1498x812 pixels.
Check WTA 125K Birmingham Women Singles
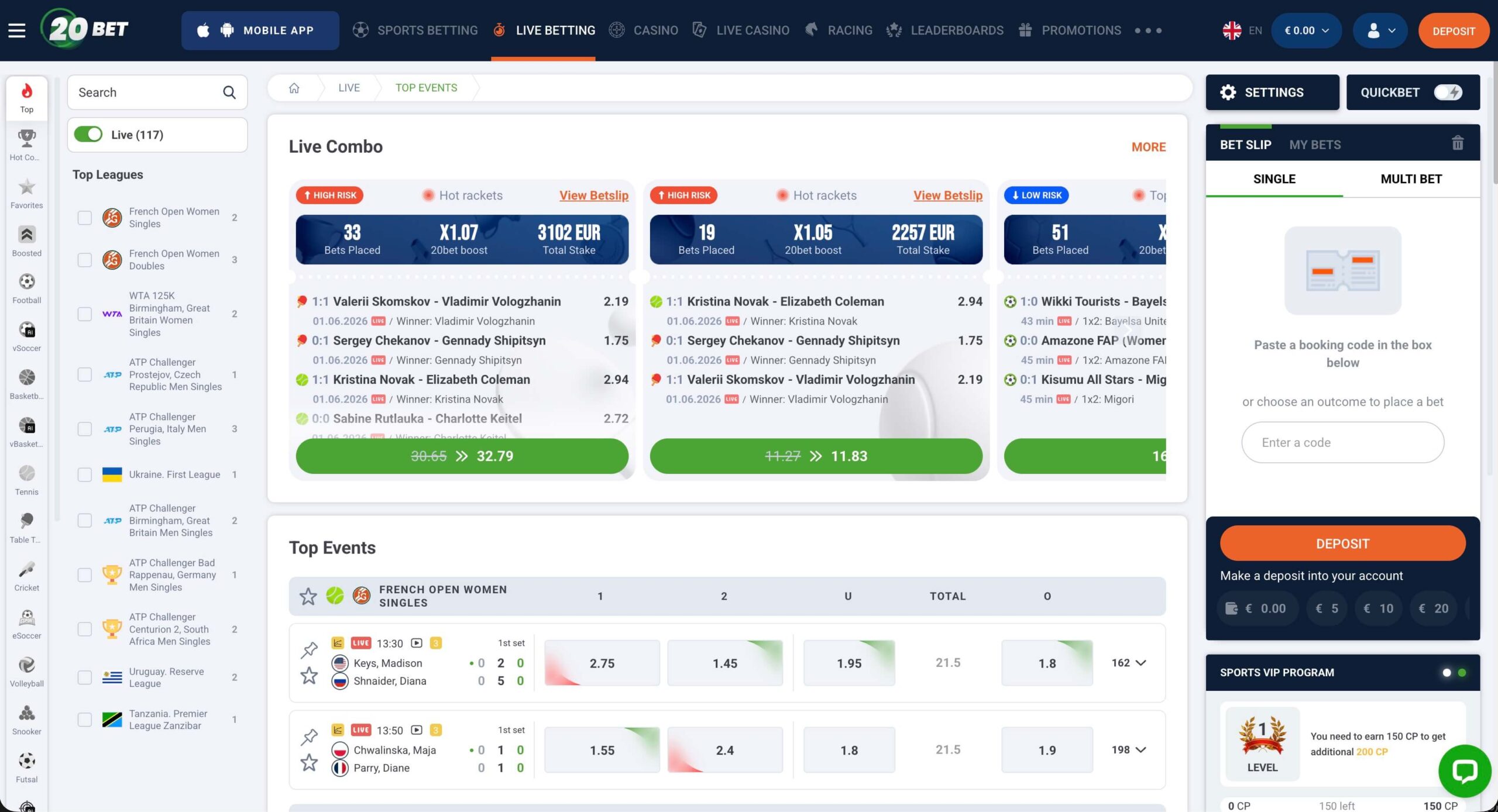[85, 314]
